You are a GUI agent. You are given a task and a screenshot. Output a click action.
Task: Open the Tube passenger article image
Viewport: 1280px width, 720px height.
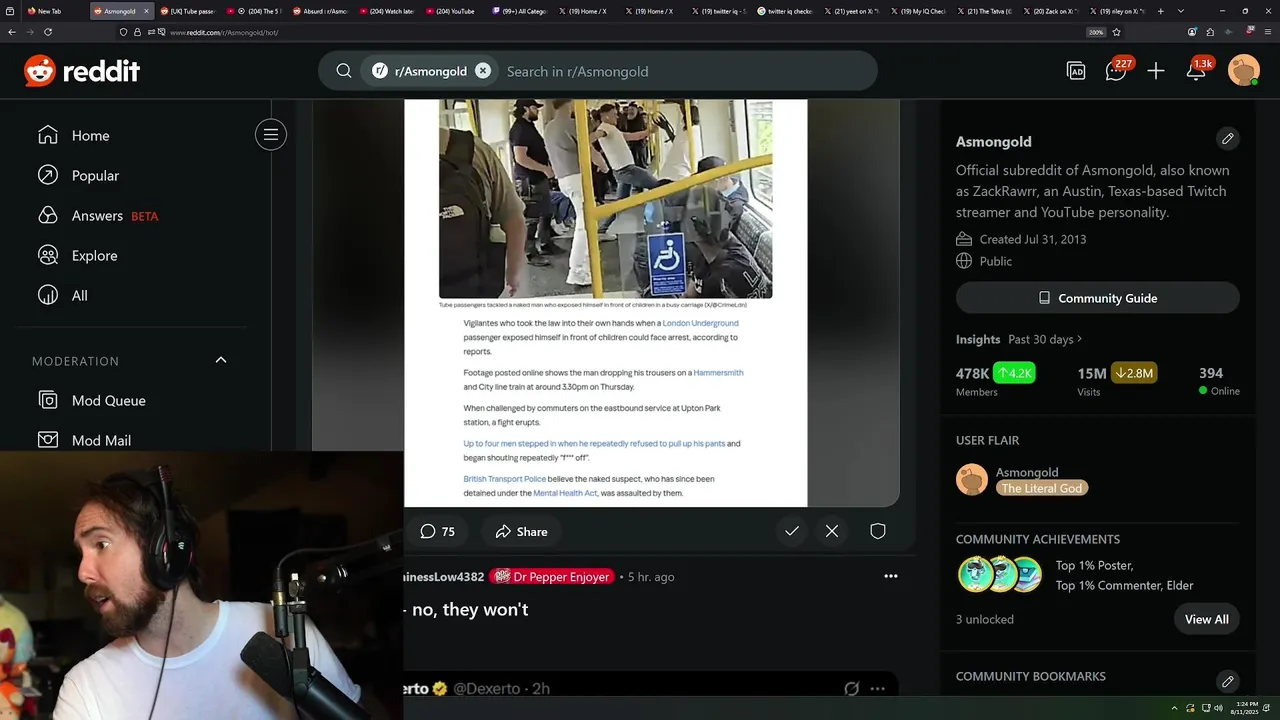tap(605, 198)
